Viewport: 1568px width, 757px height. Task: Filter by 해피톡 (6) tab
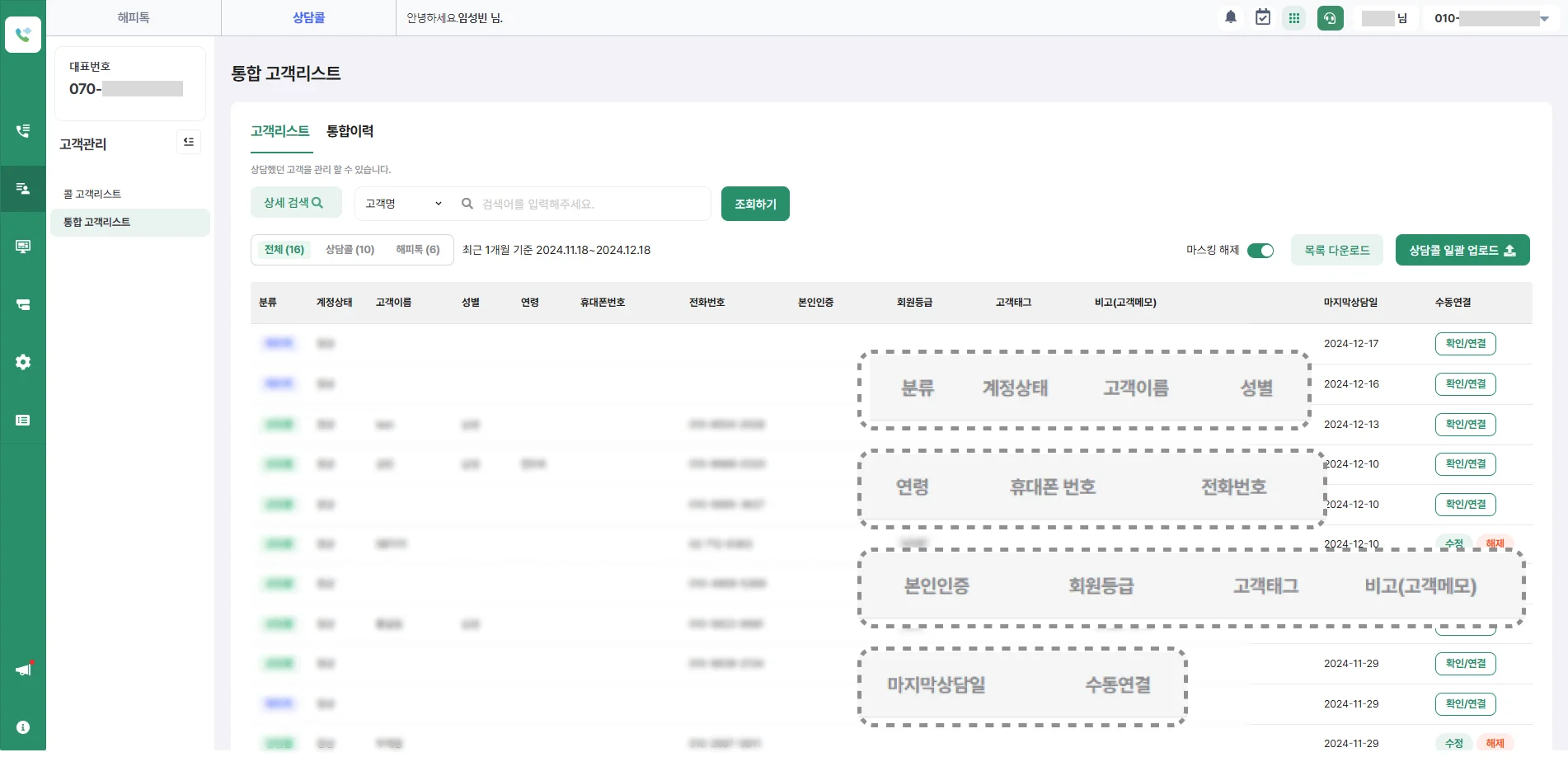(417, 250)
